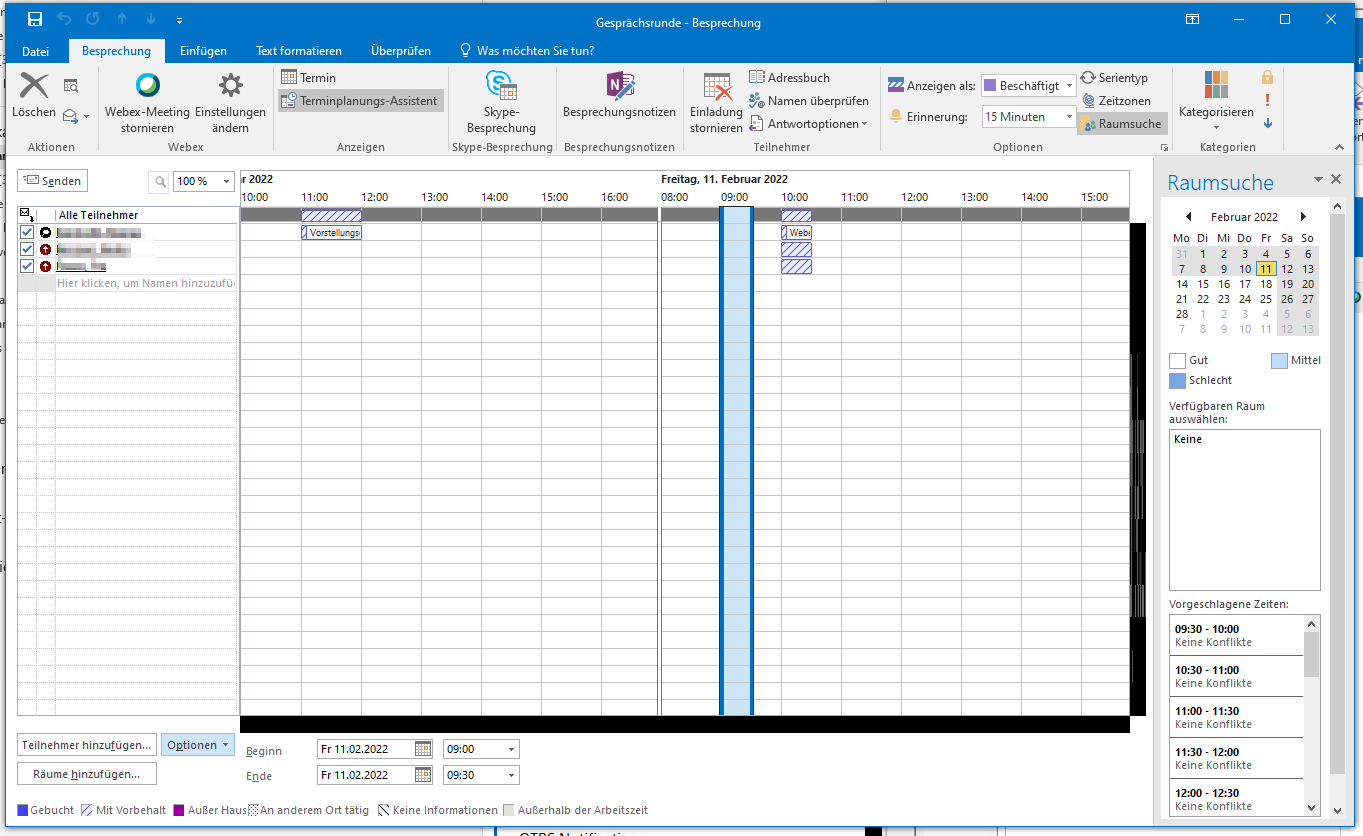Click 'Hier klicken, um Namen hinzuzufügen' field

point(146,283)
